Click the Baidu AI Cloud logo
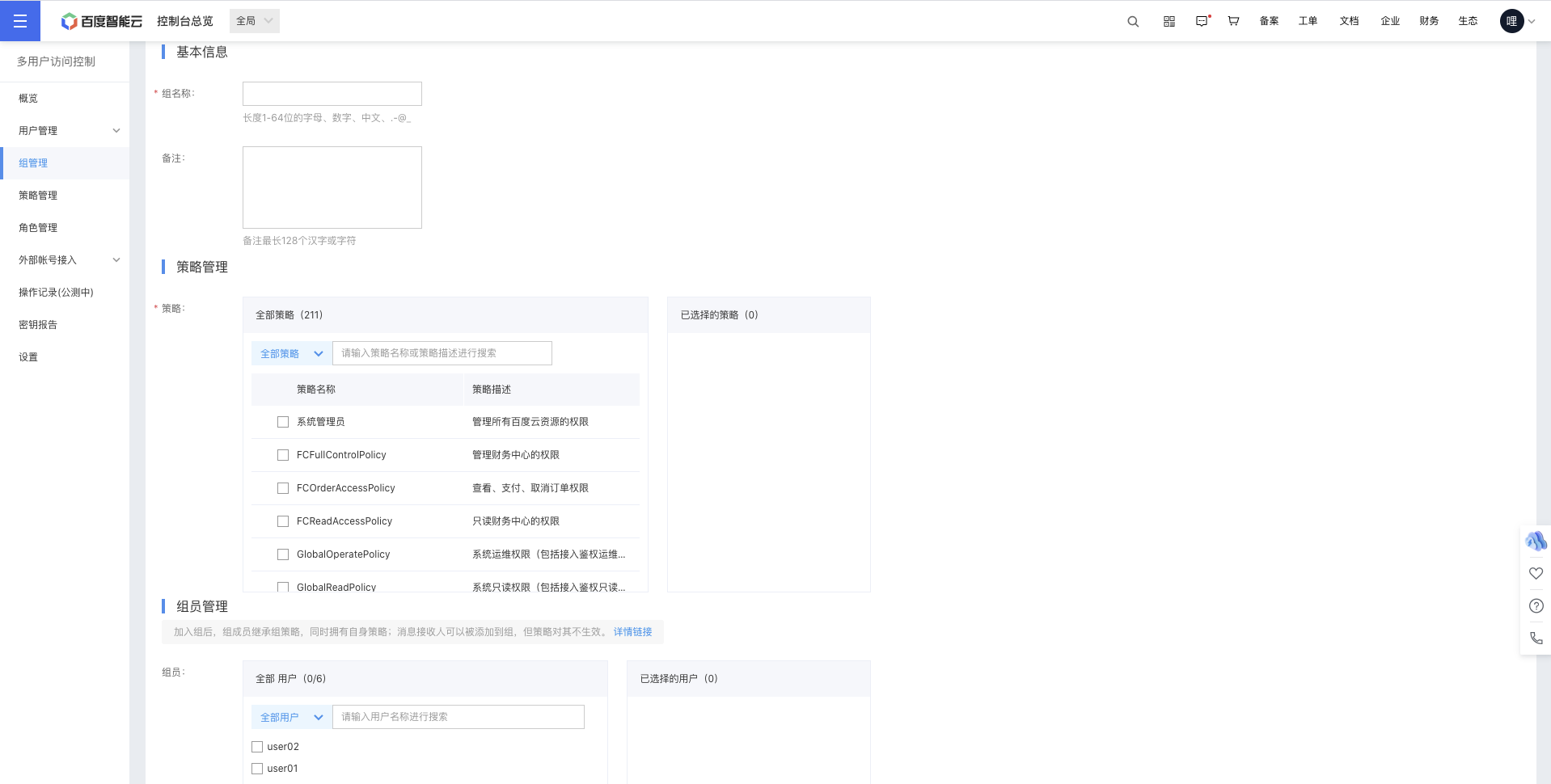This screenshot has width=1551, height=784. (x=102, y=22)
